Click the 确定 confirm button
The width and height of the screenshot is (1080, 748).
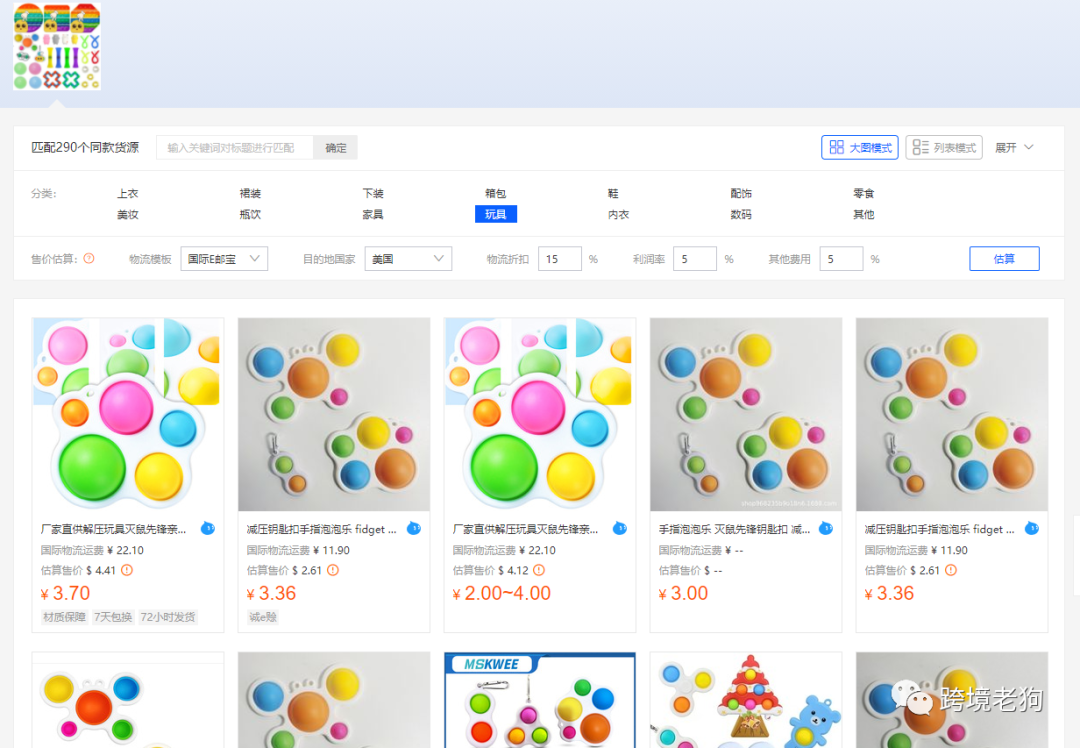pyautogui.click(x=335, y=147)
